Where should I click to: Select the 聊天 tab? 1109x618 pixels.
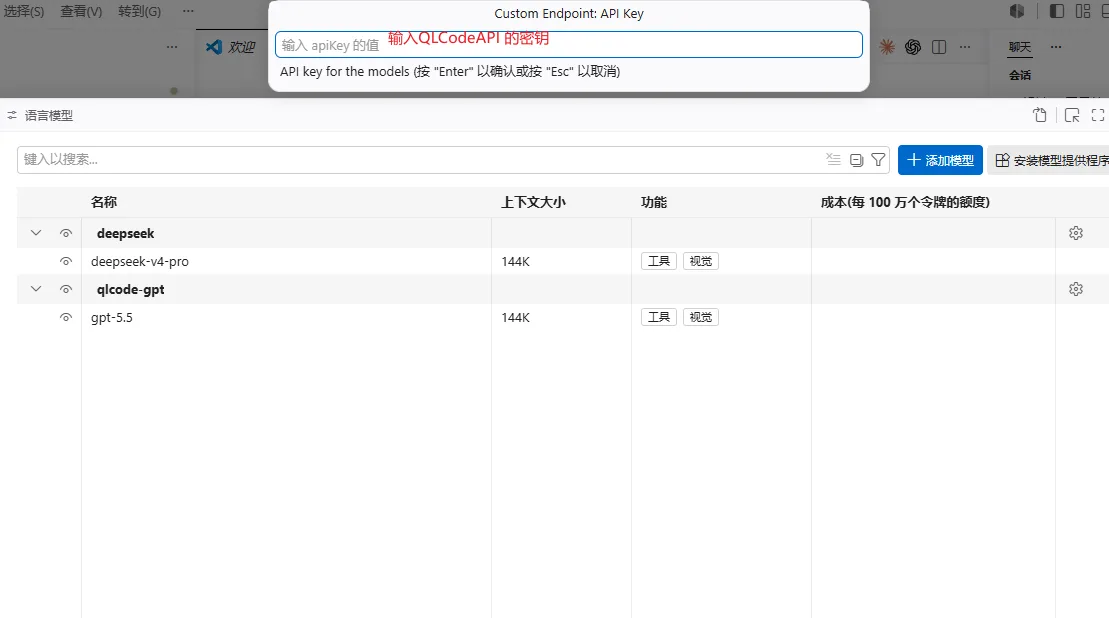click(x=1019, y=47)
